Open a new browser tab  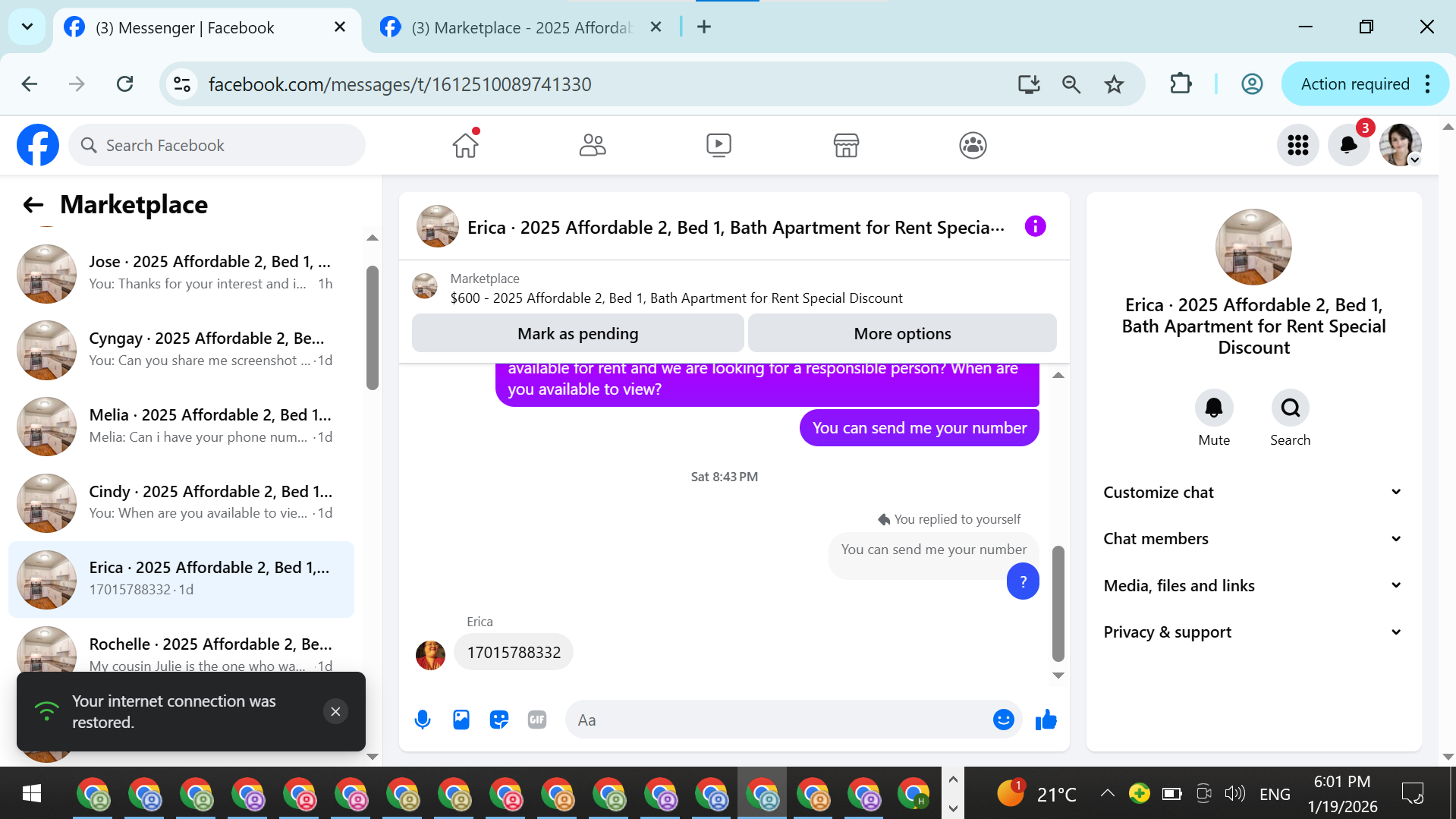(704, 27)
